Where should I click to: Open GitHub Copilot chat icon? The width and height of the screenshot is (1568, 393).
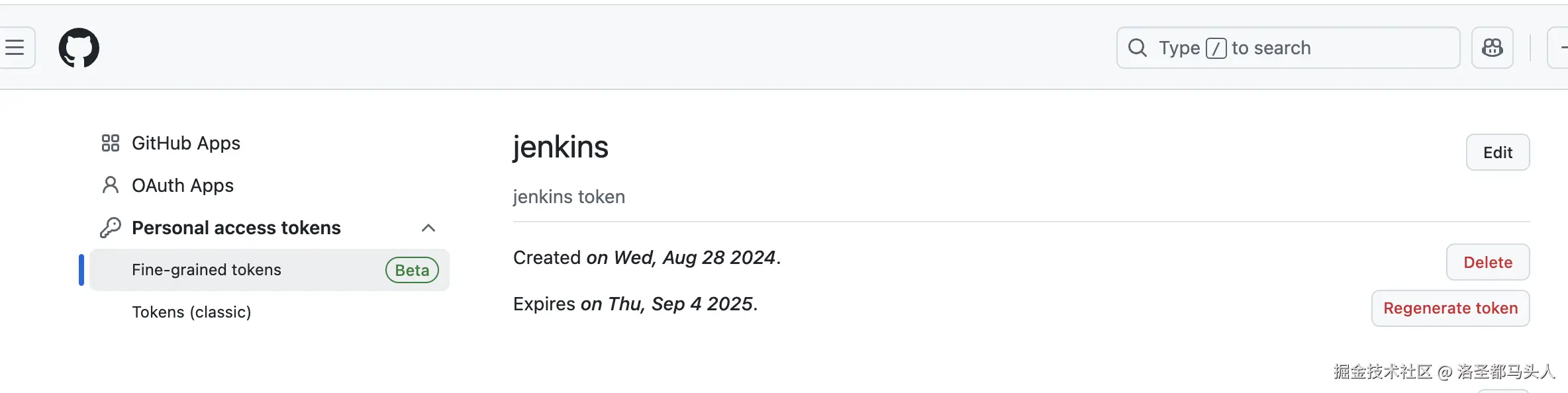tap(1492, 48)
